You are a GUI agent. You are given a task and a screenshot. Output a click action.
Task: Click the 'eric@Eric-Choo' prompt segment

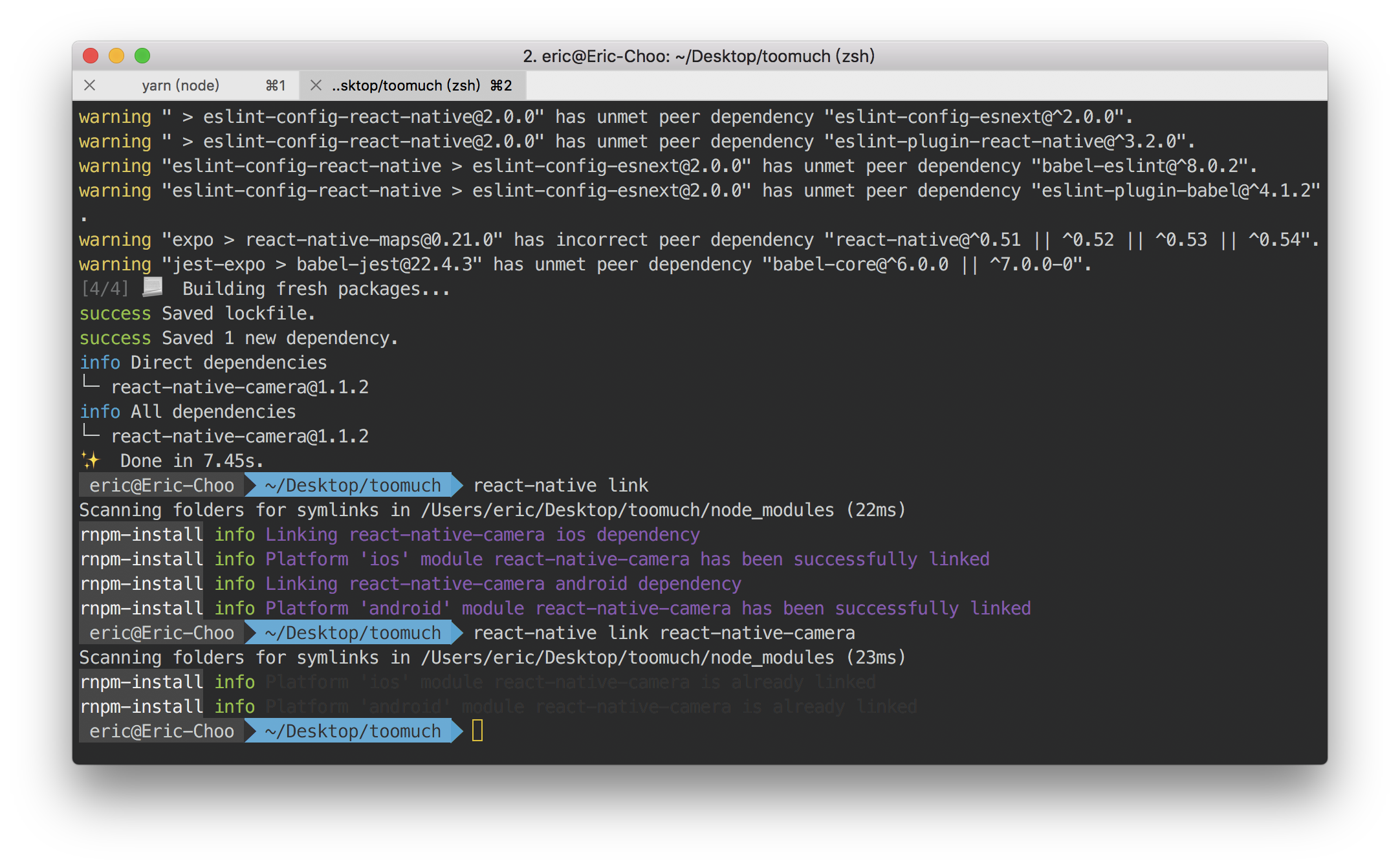162,485
